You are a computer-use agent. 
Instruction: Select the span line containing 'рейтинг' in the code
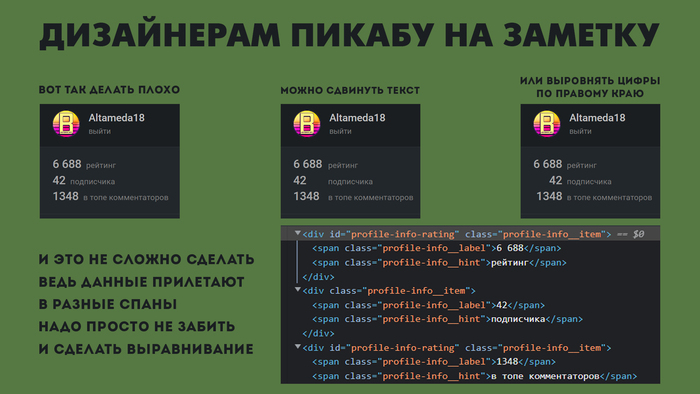pos(439,262)
